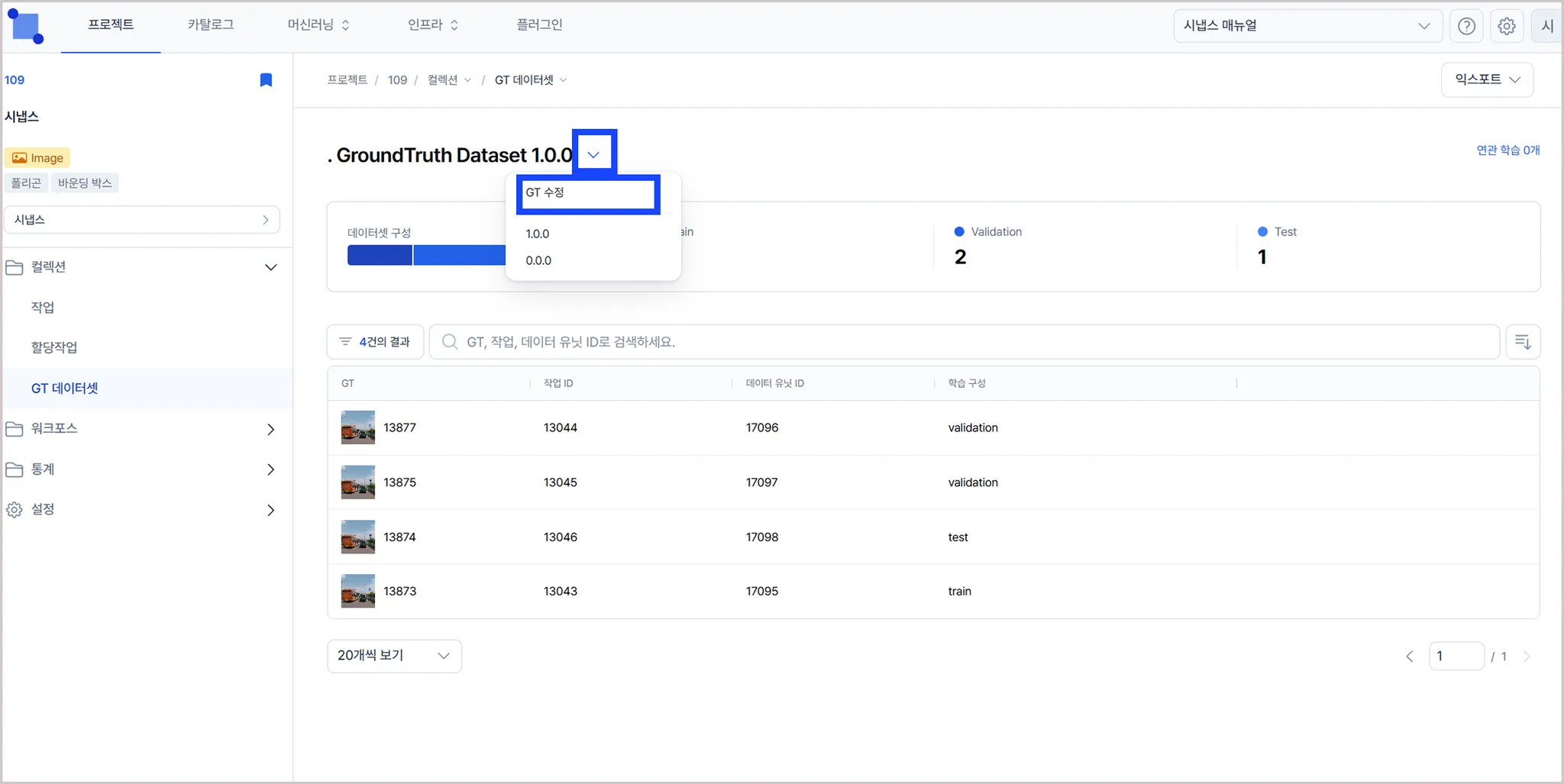1564x784 pixels.
Task: Select the 플러그인 top tab
Action: 539,25
